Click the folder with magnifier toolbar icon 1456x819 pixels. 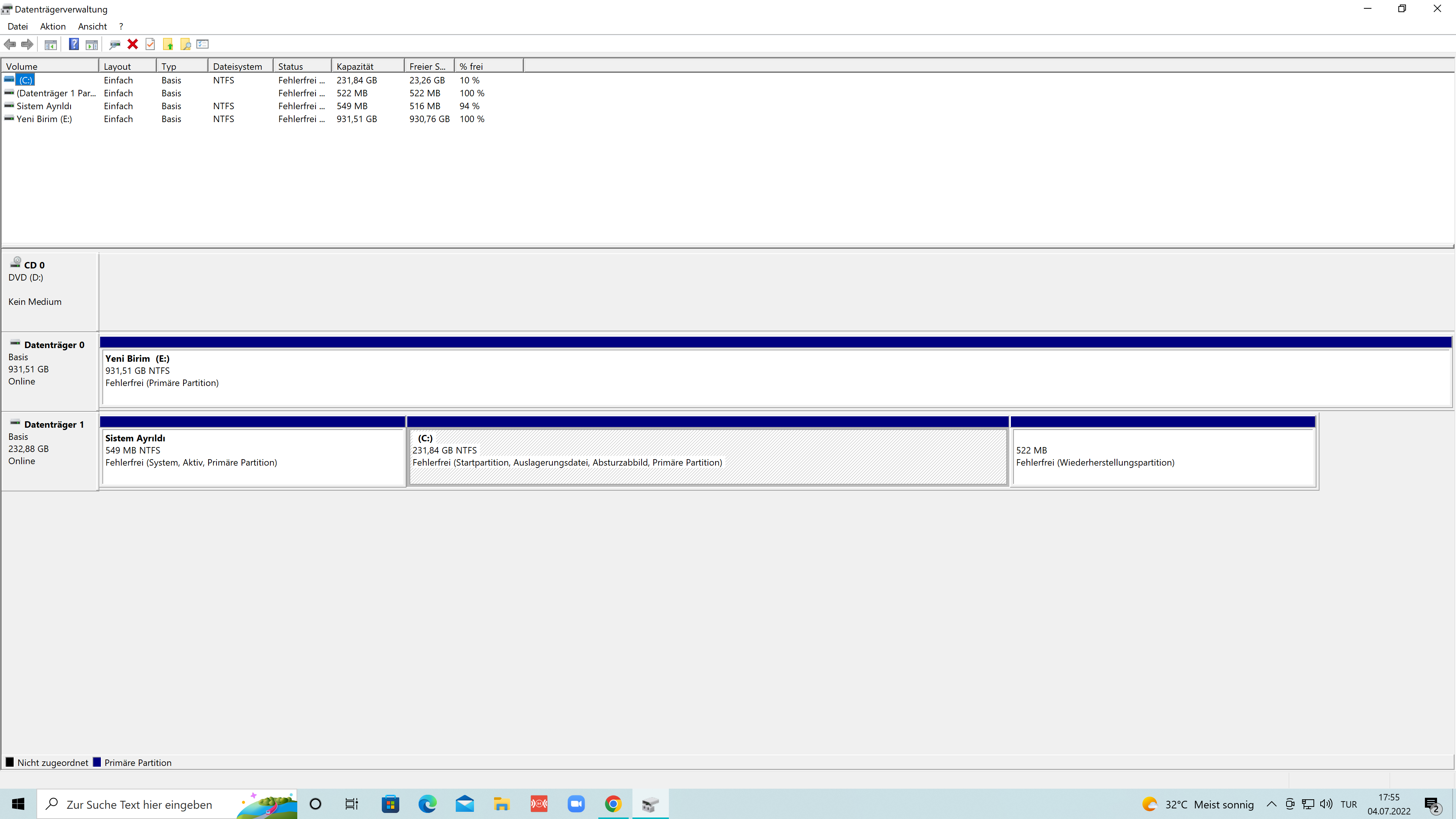185,44
